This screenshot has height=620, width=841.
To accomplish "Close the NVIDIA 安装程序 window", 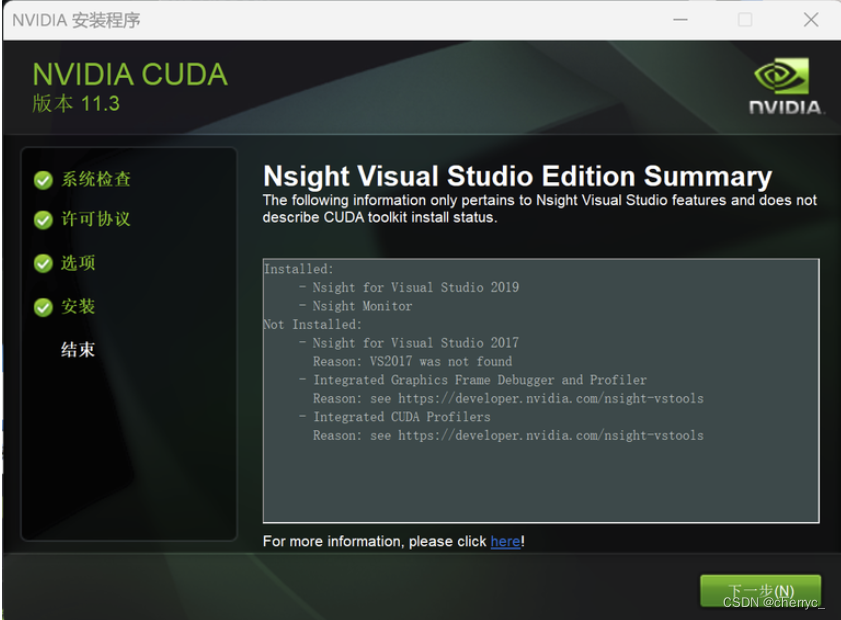I will click(x=811, y=20).
